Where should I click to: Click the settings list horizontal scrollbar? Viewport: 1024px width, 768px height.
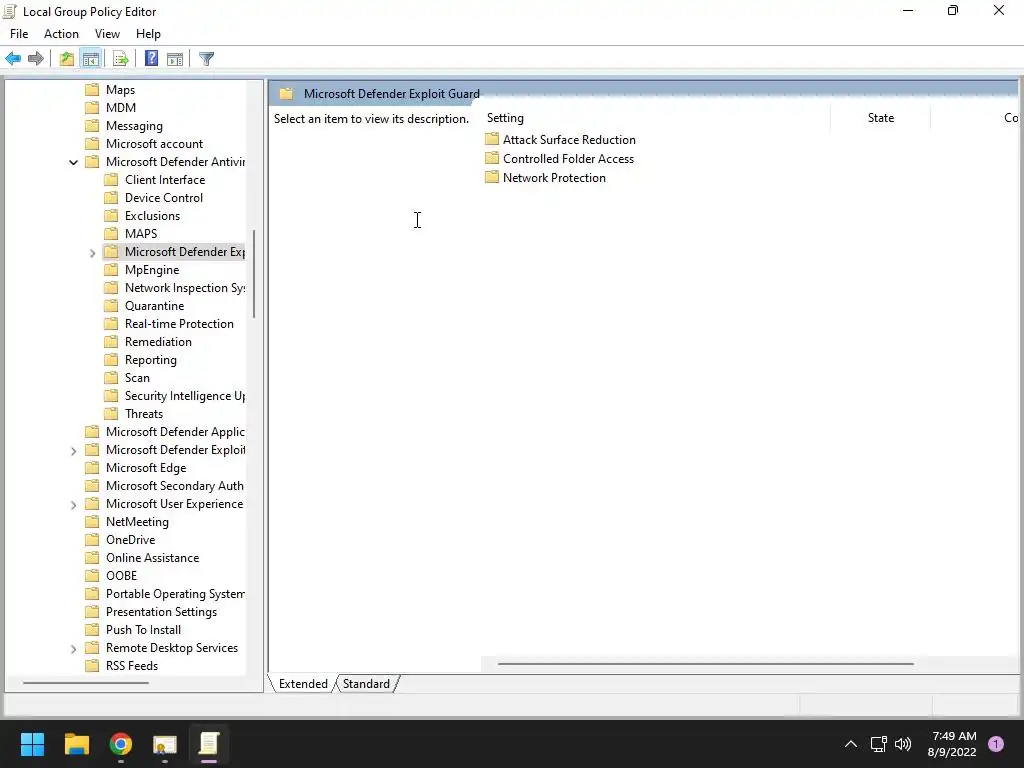coord(705,664)
